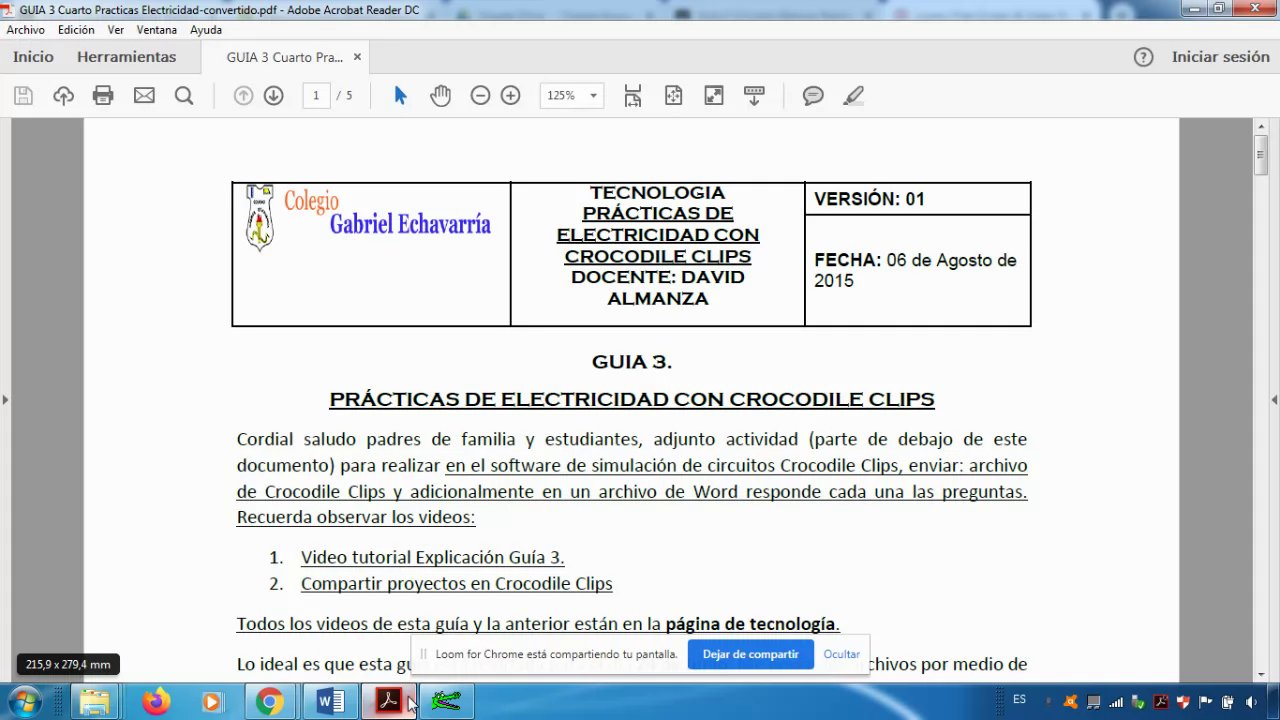
Task: Click the page size 215,9 x 279,4 mm label
Action: click(68, 664)
